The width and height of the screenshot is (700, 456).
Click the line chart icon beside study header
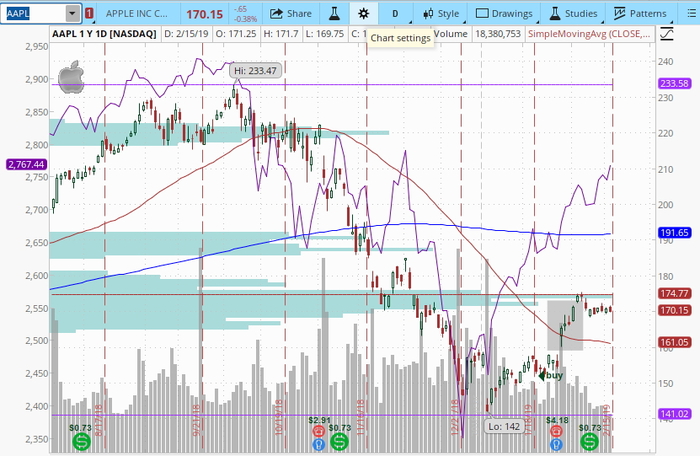click(667, 34)
